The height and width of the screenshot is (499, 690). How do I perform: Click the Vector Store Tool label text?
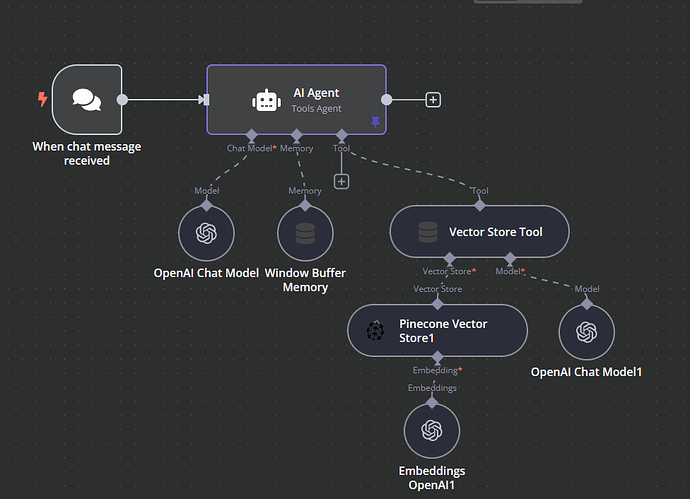click(495, 232)
